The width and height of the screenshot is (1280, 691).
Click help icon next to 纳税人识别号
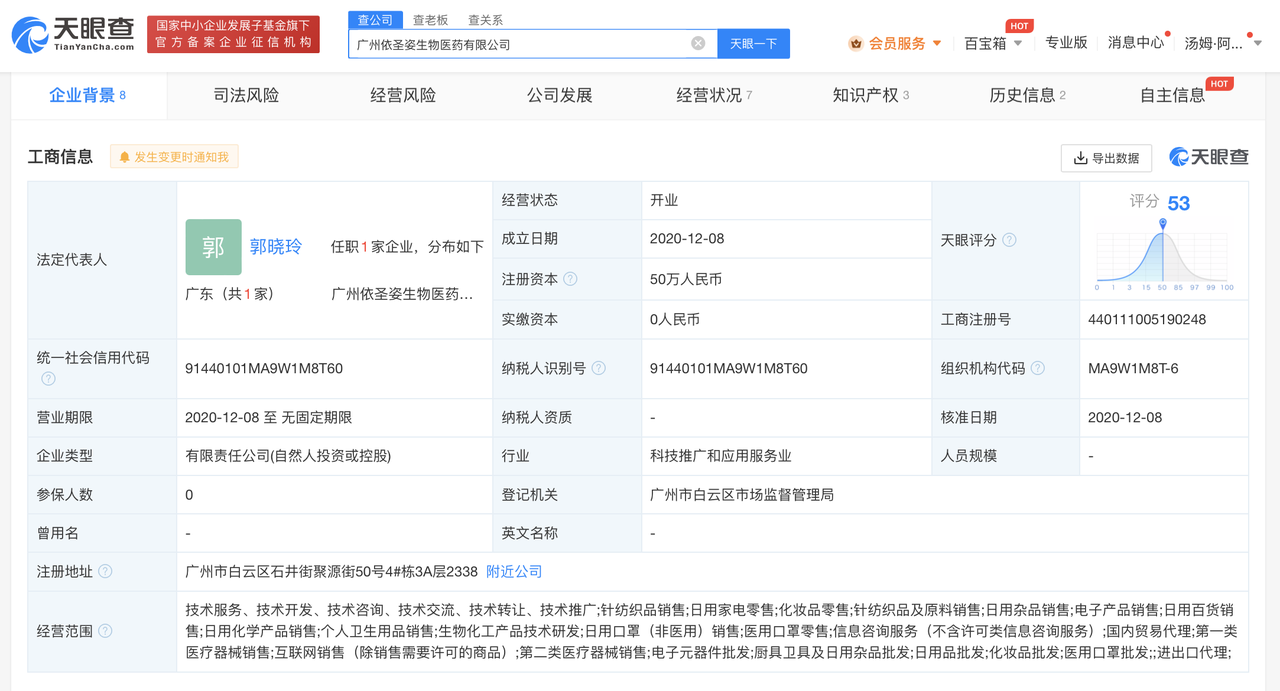(598, 368)
